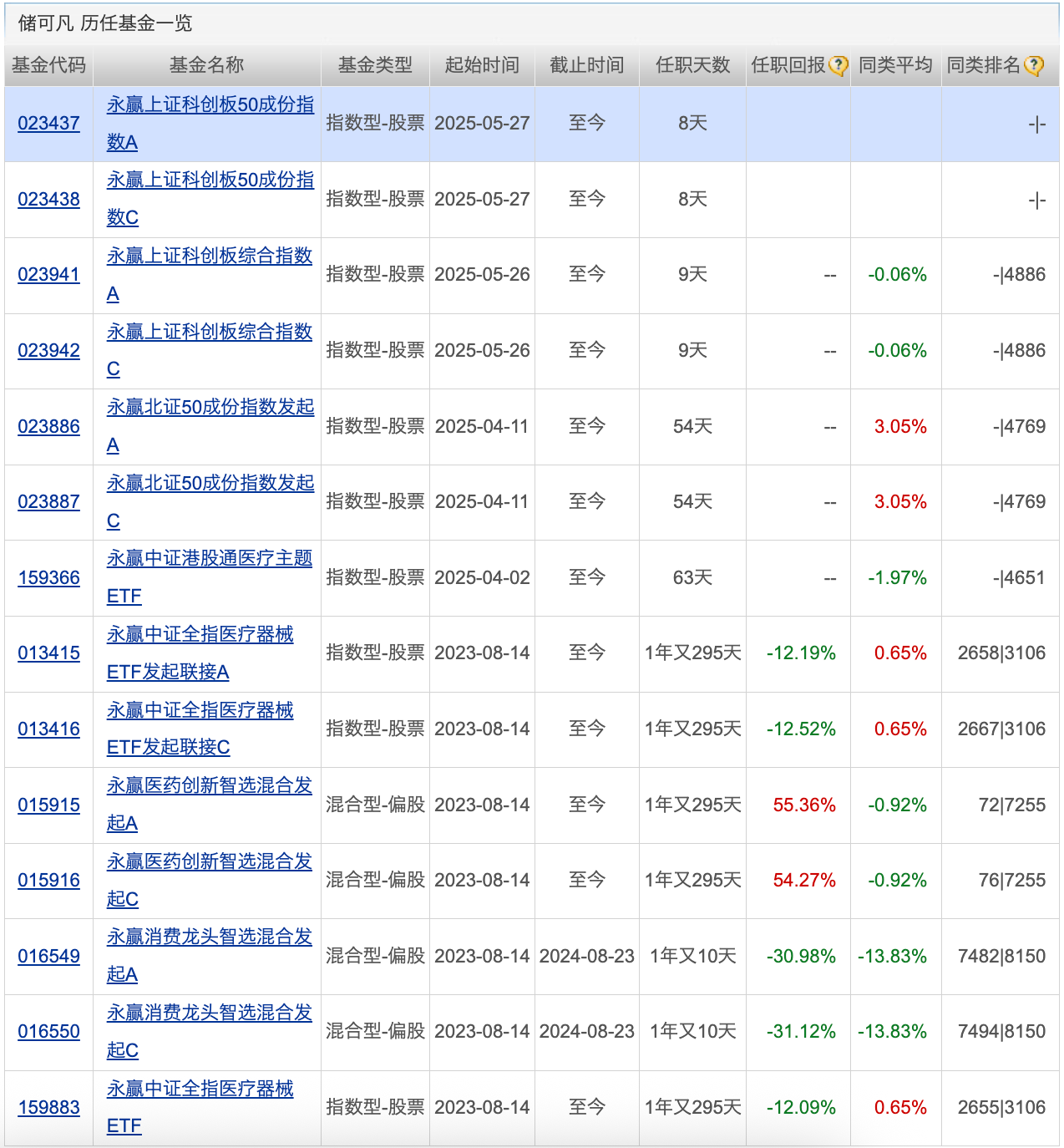1064x1148 pixels.
Task: Select the -31.12% return for 016550
Action: pos(801,1032)
